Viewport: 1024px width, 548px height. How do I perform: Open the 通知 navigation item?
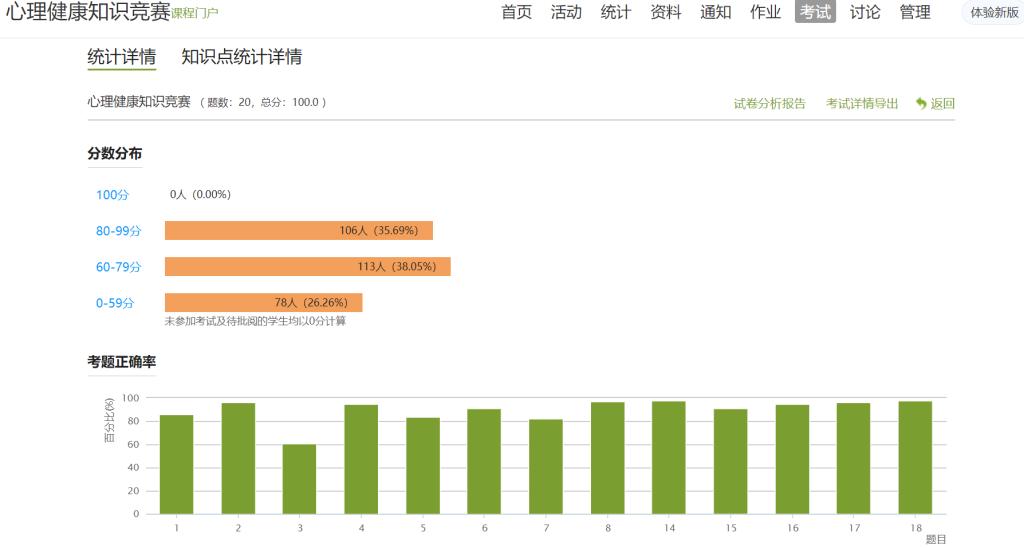(x=715, y=12)
